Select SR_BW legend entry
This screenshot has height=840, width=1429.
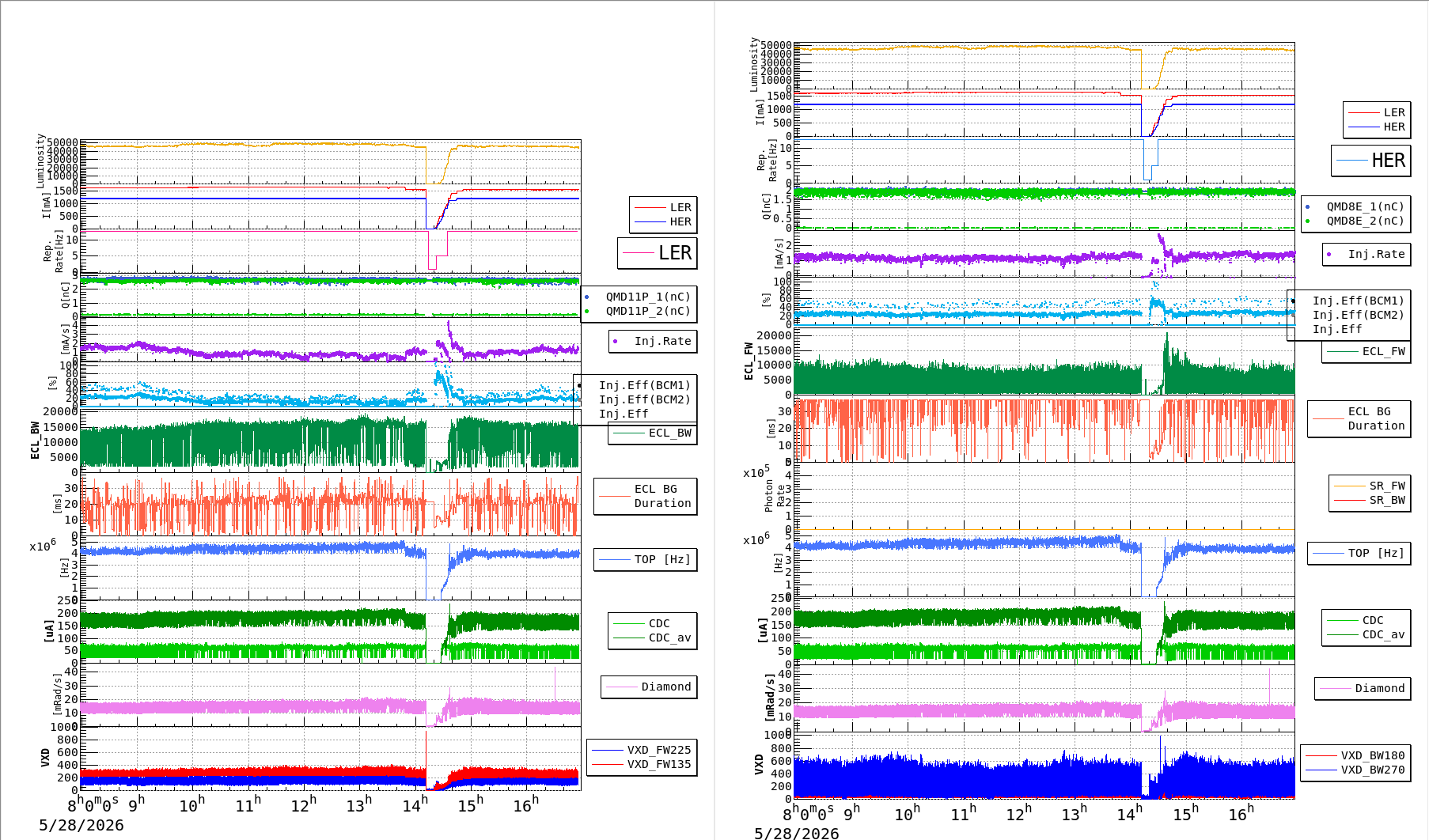click(x=1370, y=501)
